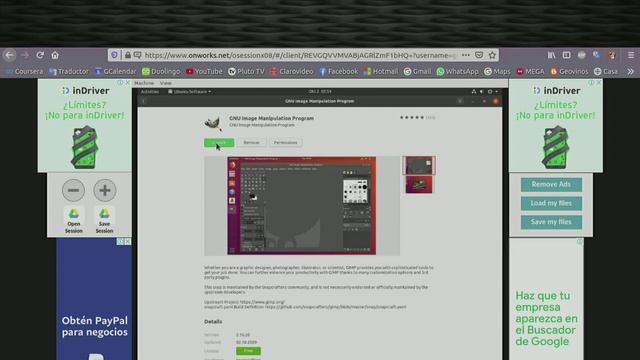The width and height of the screenshot is (640, 360).
Task: Reload the page in the browser
Action: pos(40,55)
